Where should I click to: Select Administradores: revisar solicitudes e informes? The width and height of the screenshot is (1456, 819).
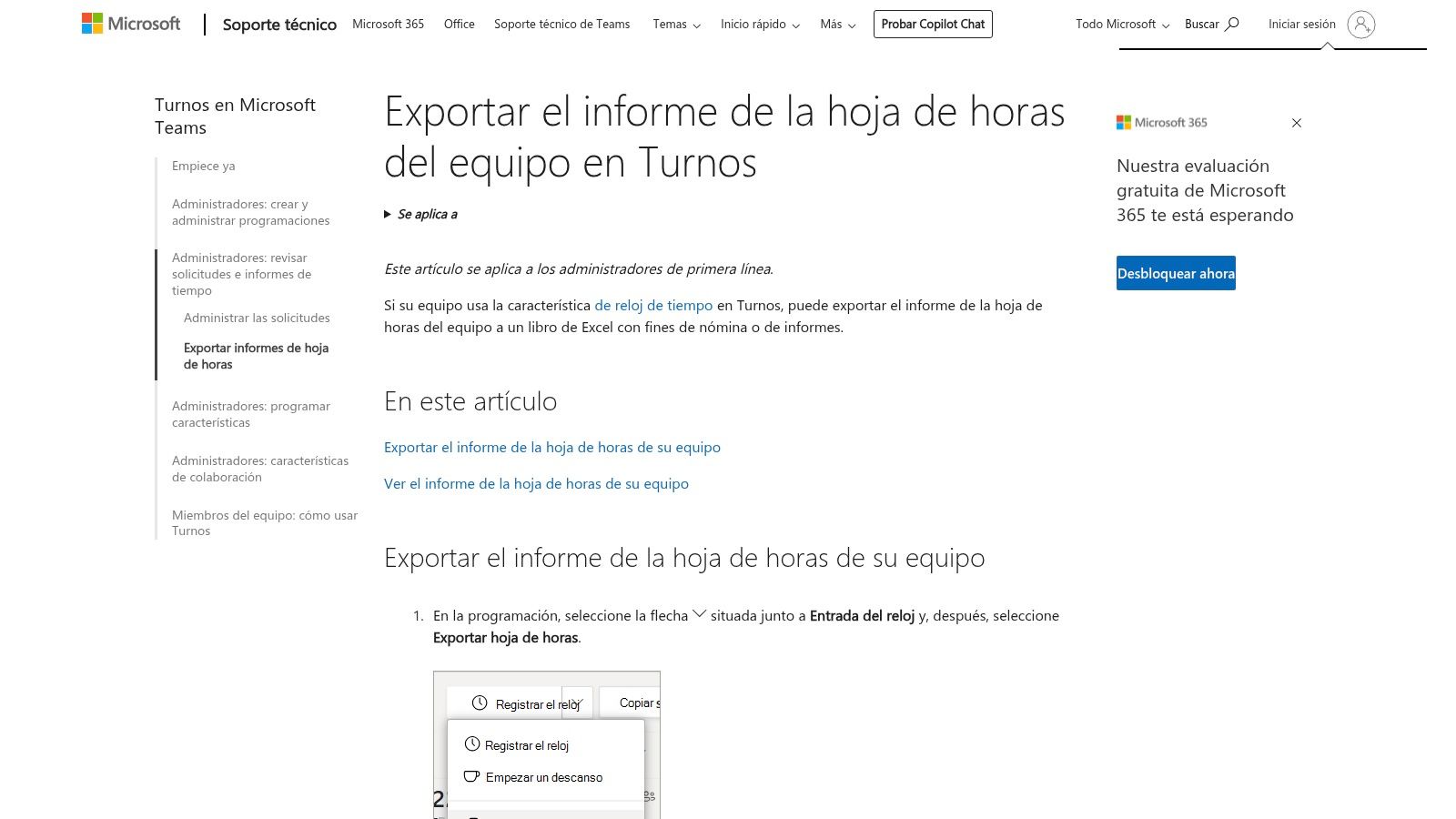242,274
